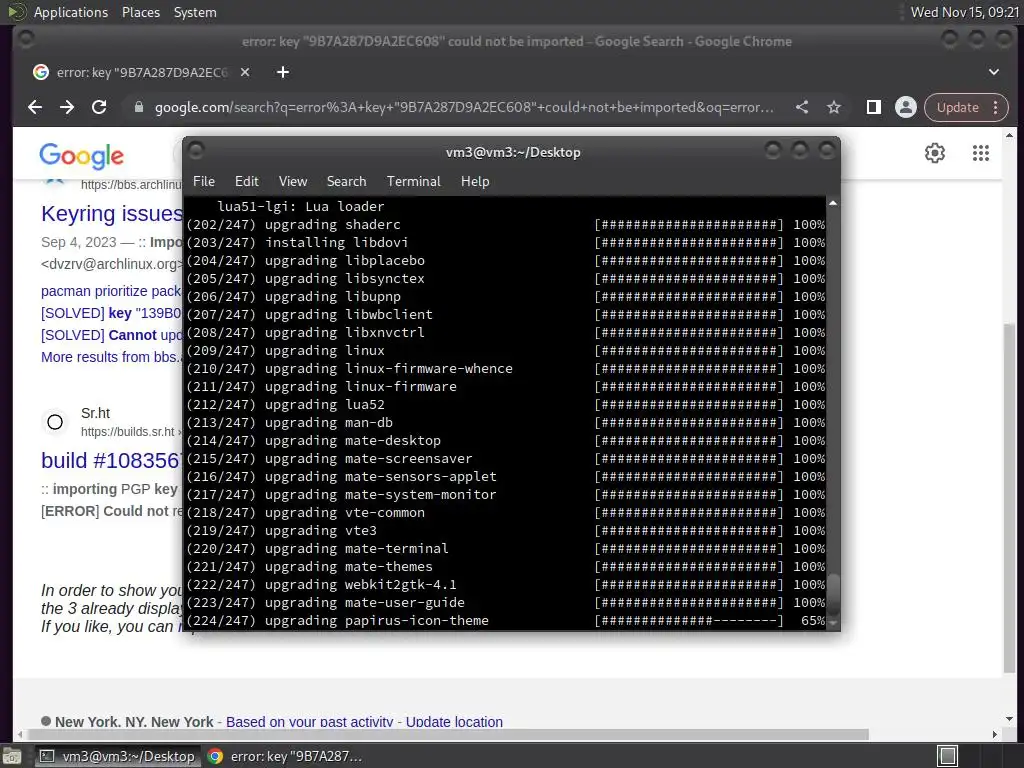
Task: Open terminal Search menu
Action: click(346, 181)
